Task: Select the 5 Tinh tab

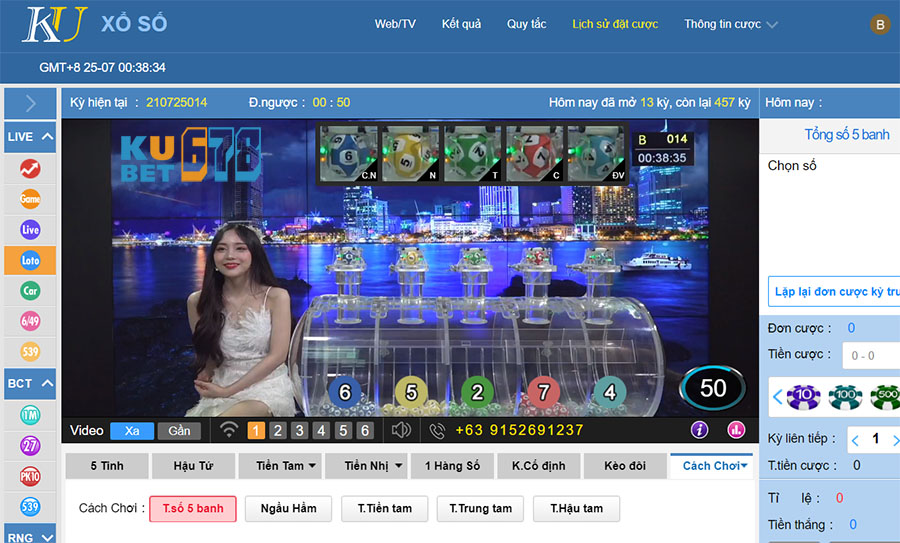Action: [107, 466]
